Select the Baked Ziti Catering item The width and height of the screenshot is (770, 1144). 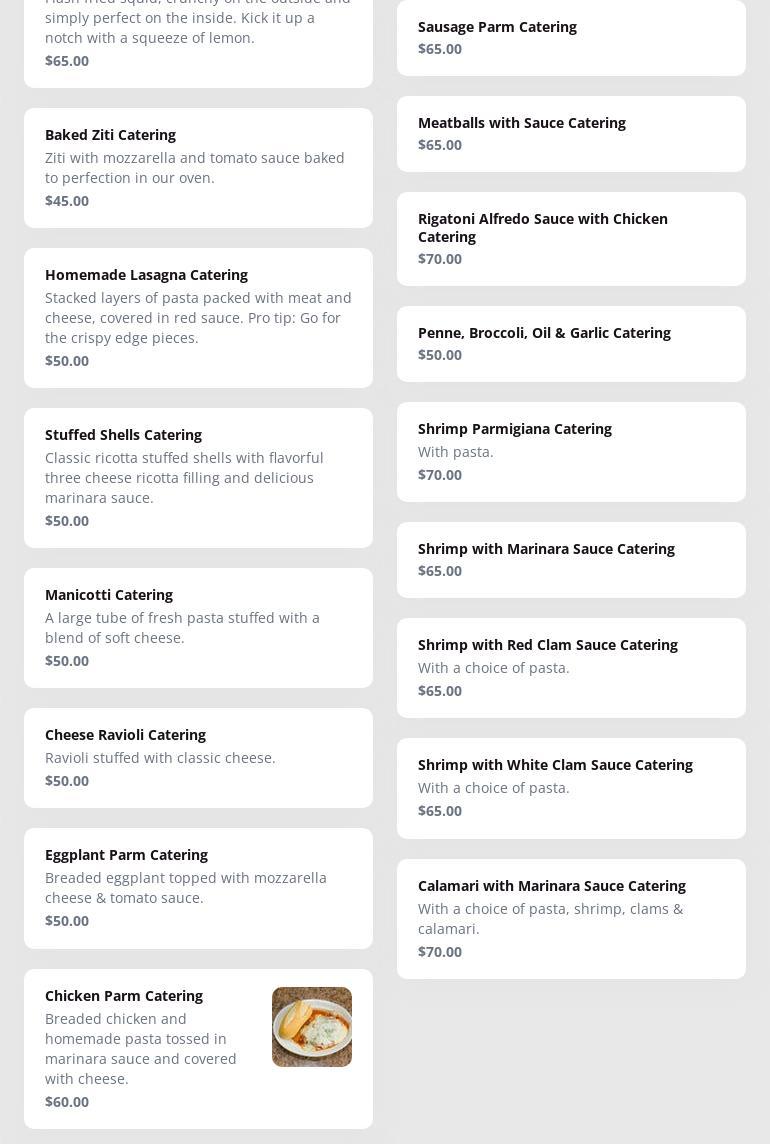pos(199,168)
